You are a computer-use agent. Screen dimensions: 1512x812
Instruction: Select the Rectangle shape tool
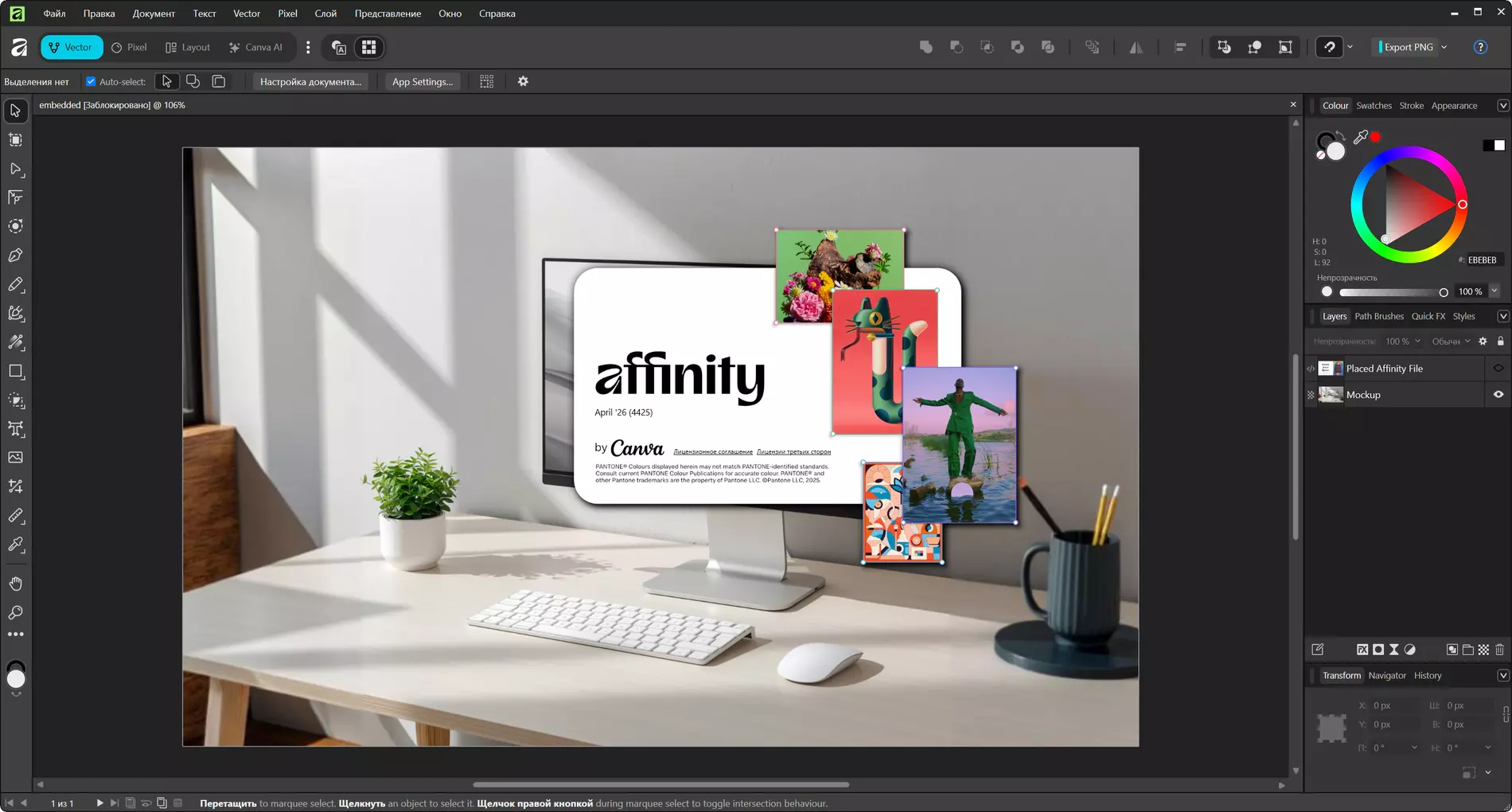15,371
